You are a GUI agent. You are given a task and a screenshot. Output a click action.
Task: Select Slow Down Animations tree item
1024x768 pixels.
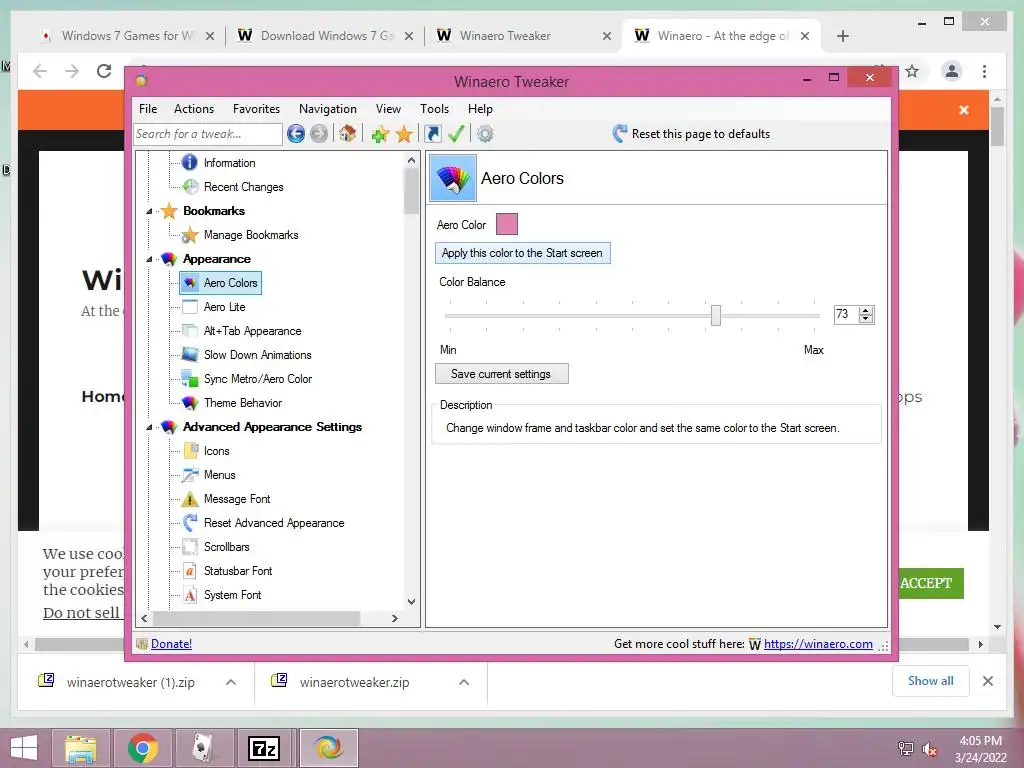tap(257, 355)
